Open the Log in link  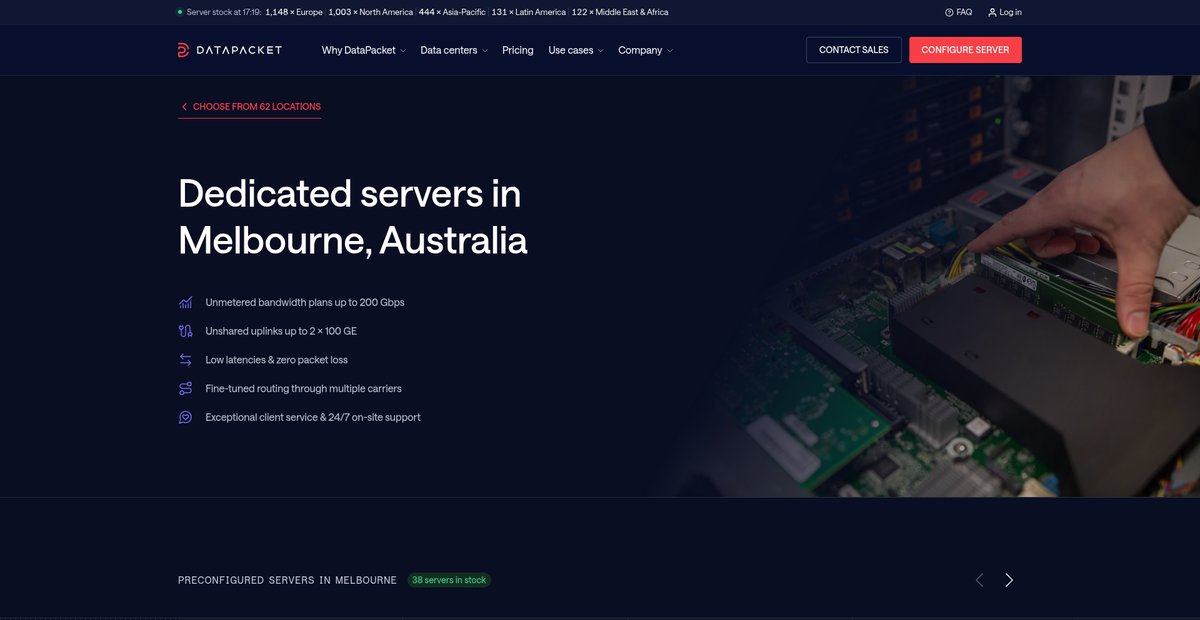point(1005,12)
